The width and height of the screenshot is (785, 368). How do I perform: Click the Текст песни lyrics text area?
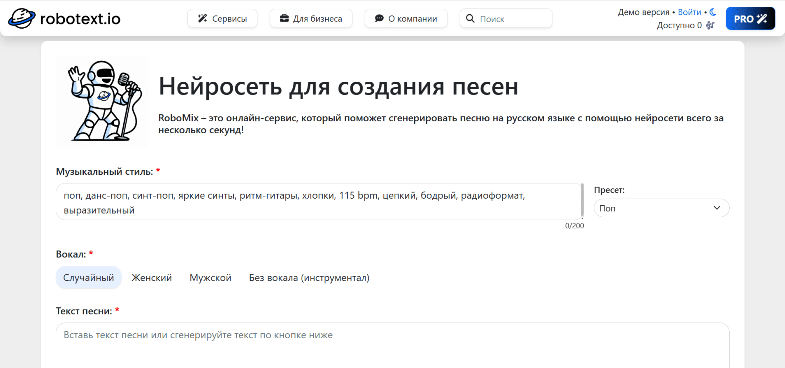pos(392,345)
